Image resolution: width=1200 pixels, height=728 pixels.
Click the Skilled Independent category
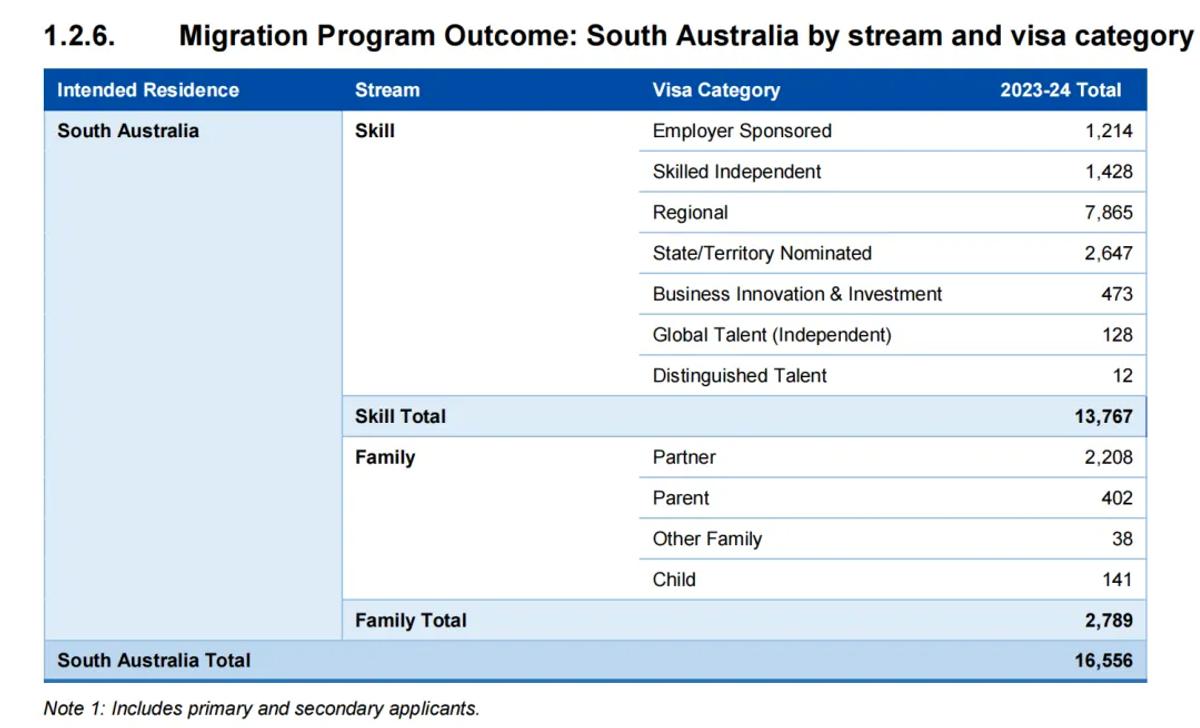click(x=737, y=172)
